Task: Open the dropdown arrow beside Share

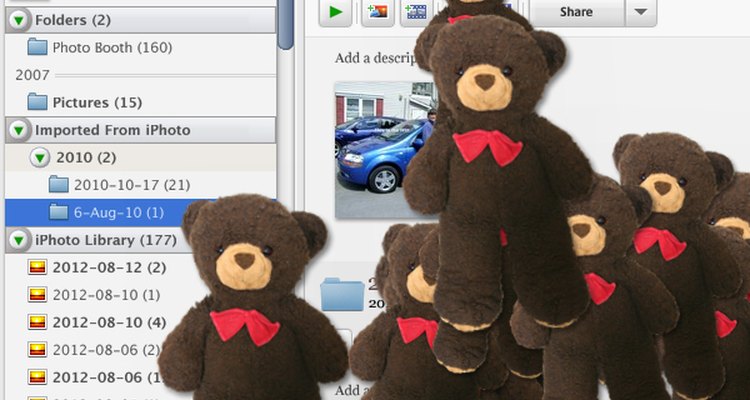Action: click(641, 12)
